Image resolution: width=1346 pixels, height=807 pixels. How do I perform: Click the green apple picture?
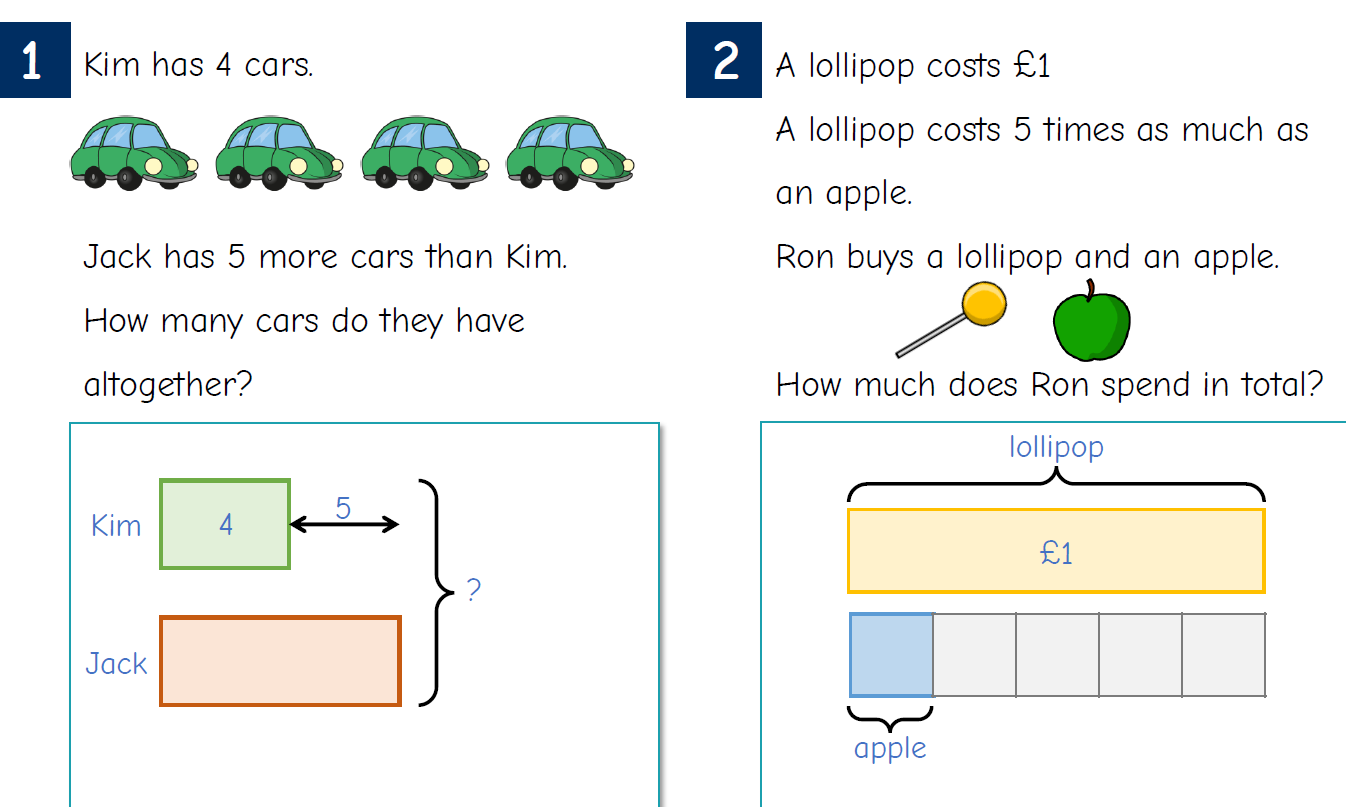coord(1091,320)
